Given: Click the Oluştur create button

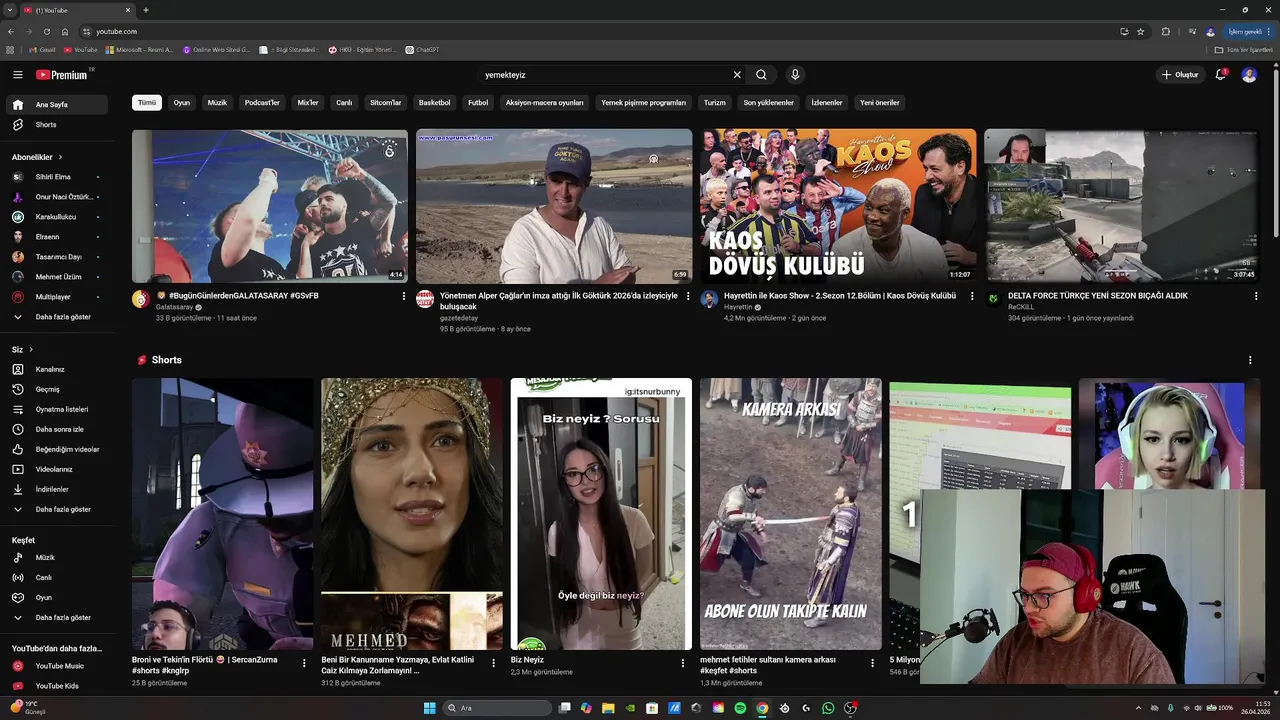Looking at the screenshot, I should pyautogui.click(x=1180, y=75).
